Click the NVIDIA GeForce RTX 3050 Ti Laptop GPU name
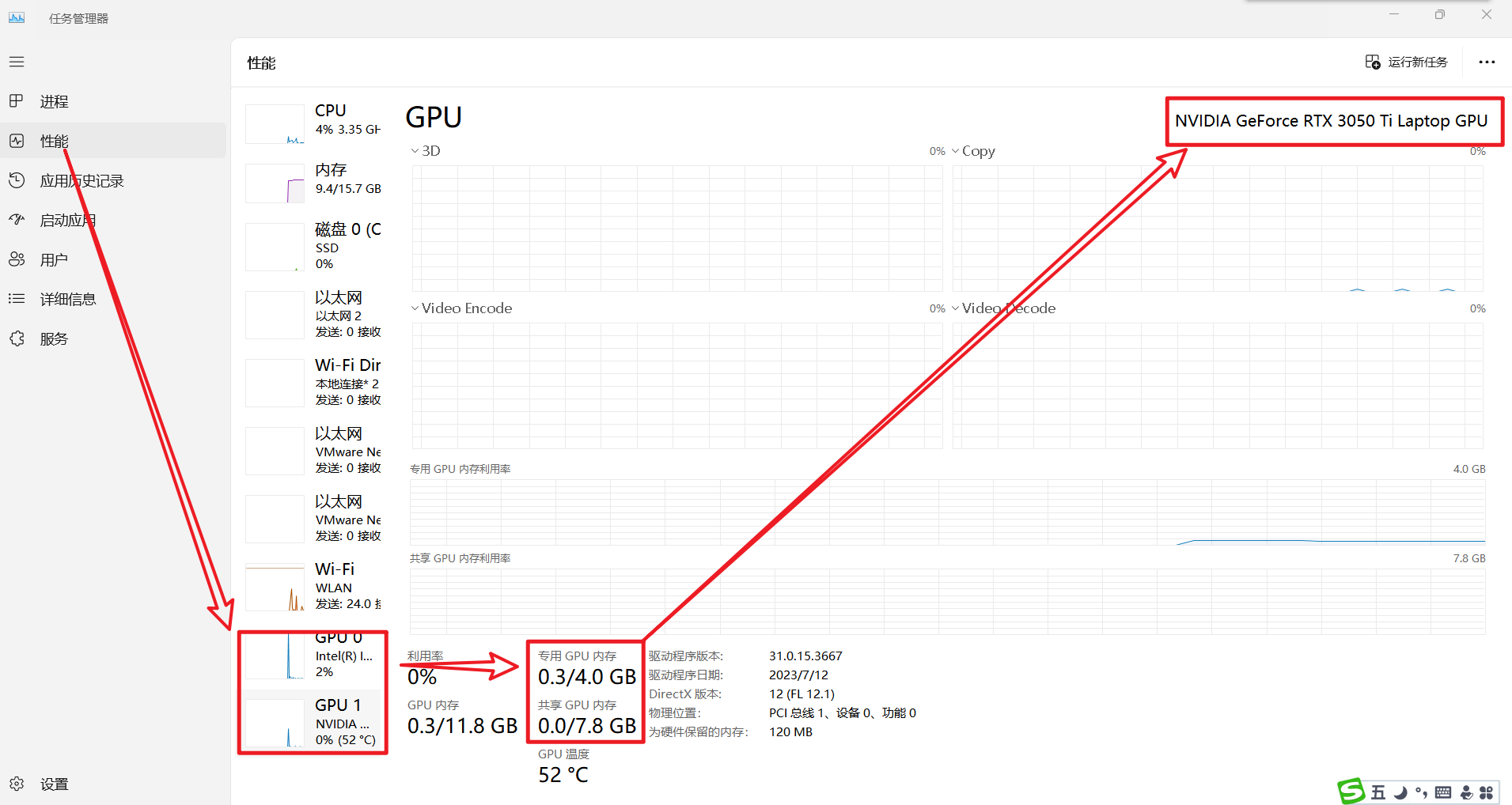Viewport: 1512px width, 805px height. [x=1332, y=121]
